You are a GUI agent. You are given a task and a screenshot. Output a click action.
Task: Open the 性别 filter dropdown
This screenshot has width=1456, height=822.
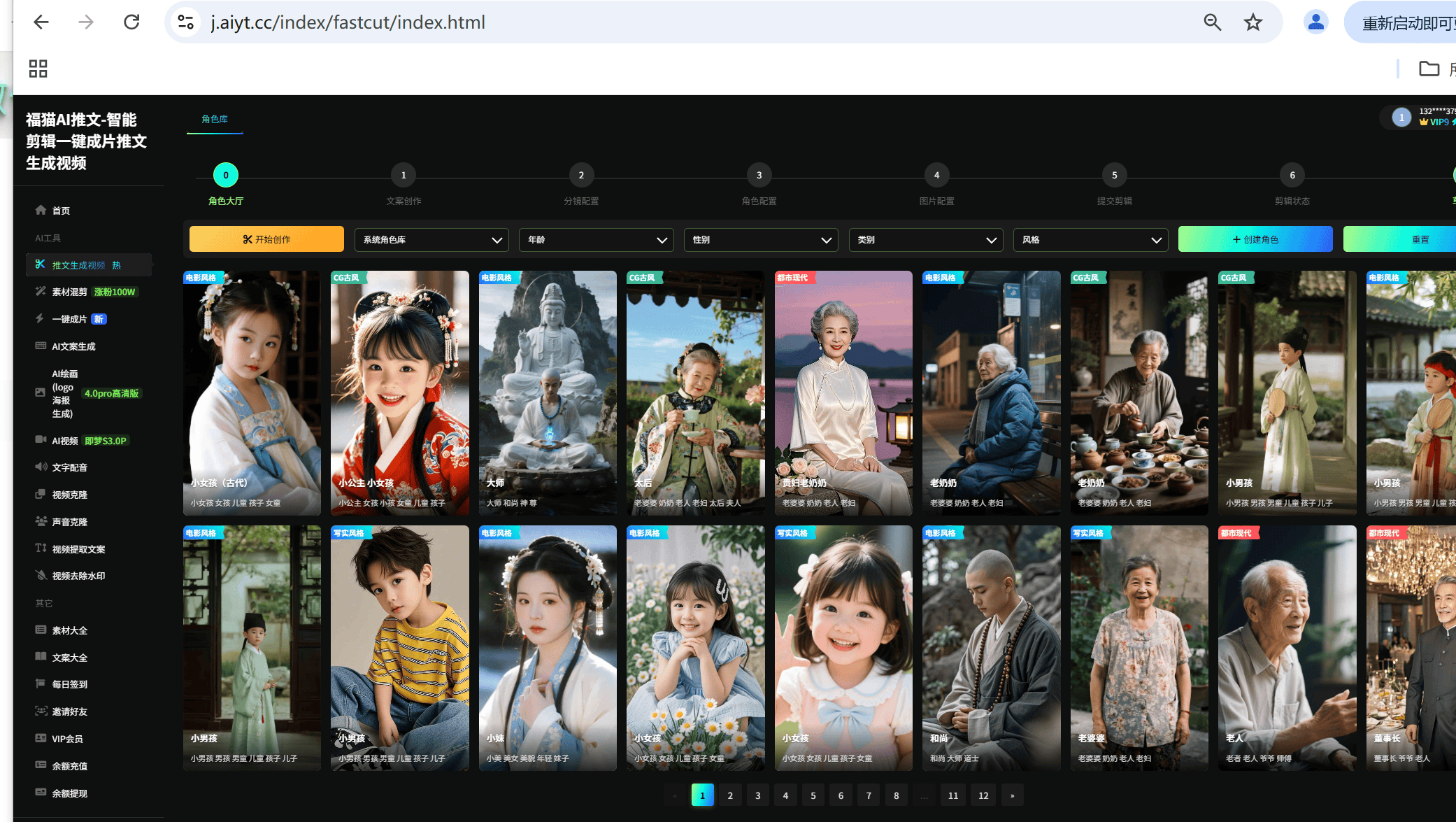click(761, 239)
